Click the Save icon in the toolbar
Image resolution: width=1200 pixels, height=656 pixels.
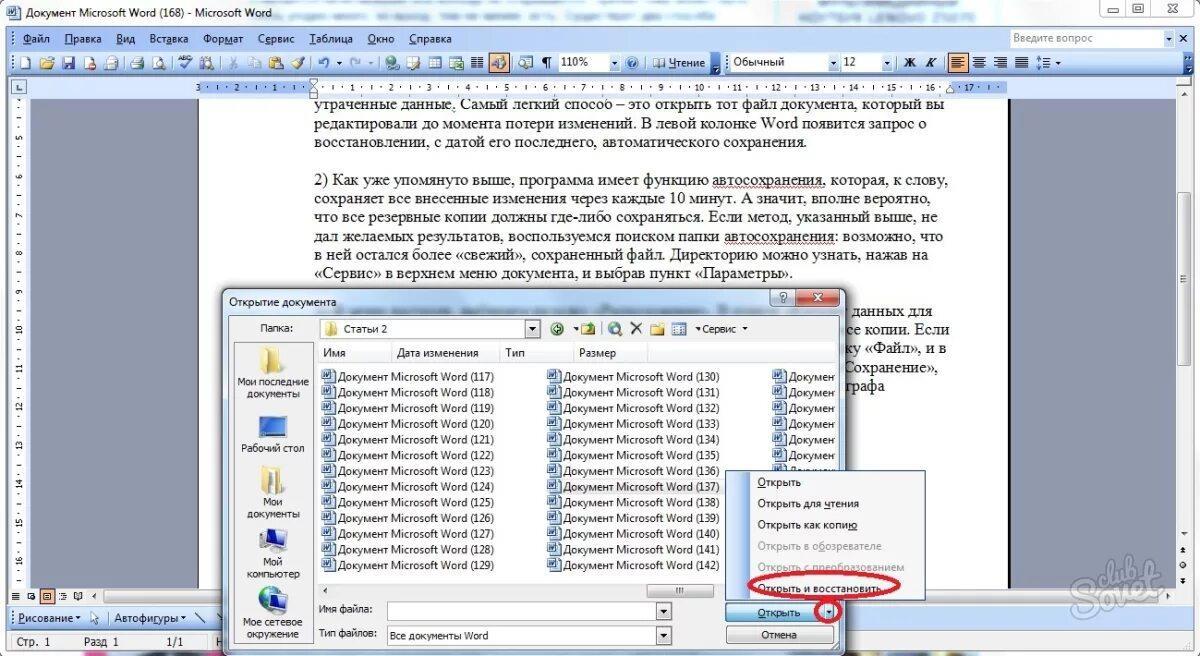pos(69,62)
